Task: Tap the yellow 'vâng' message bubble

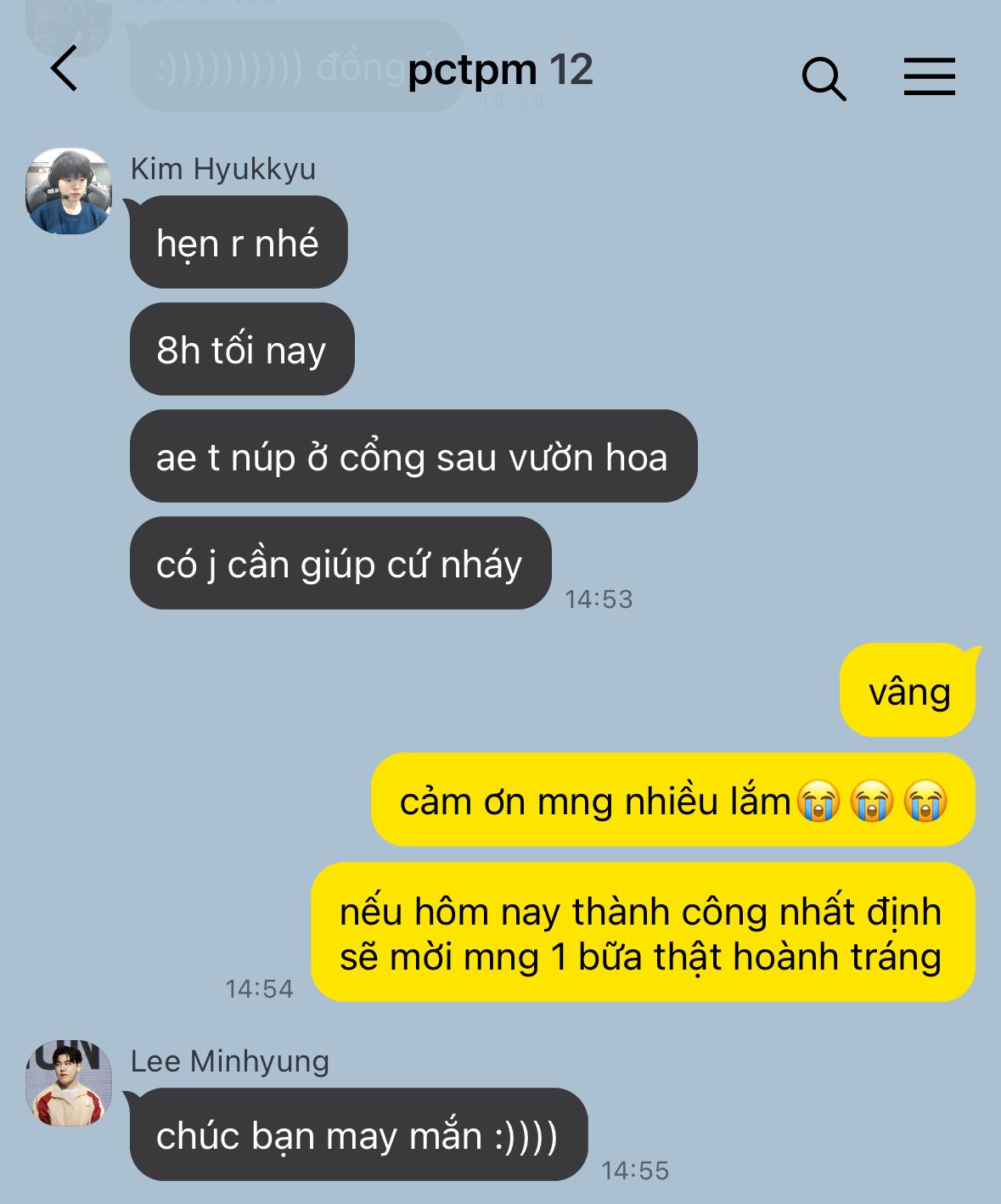Action: click(908, 690)
